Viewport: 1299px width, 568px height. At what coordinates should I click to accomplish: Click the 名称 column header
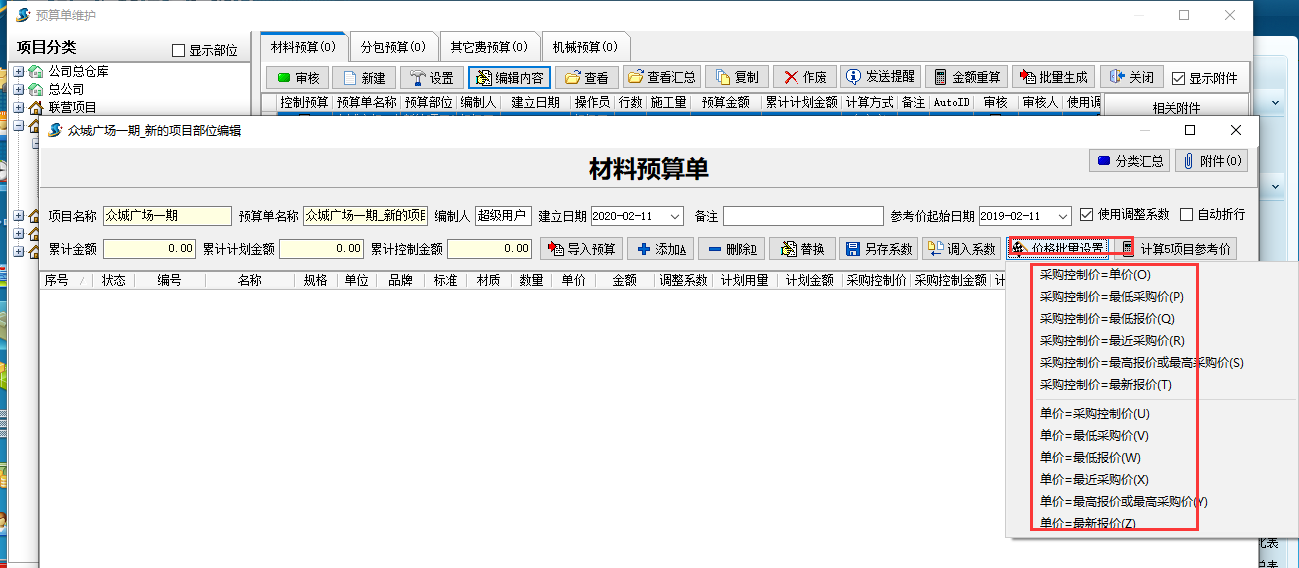coord(250,281)
